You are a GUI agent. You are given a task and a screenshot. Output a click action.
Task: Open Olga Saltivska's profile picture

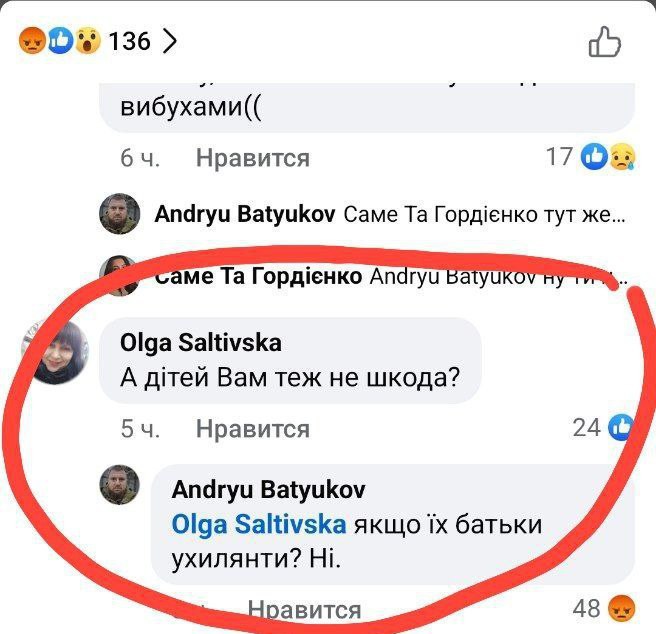(55, 352)
